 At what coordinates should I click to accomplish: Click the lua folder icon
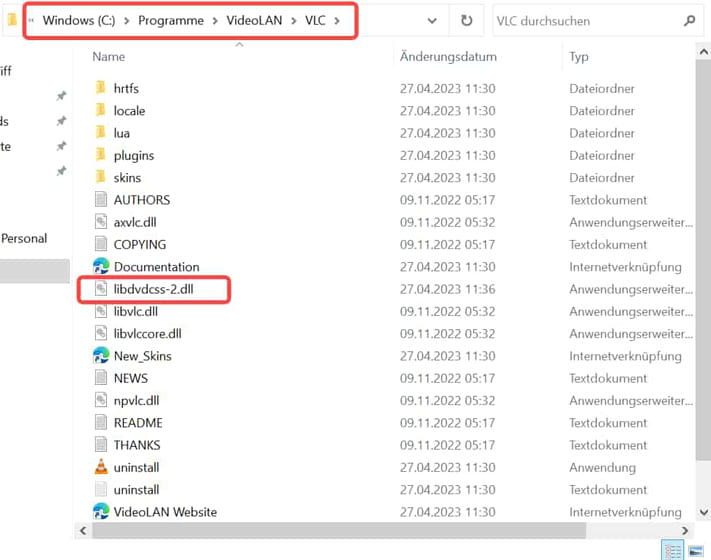coord(101,132)
